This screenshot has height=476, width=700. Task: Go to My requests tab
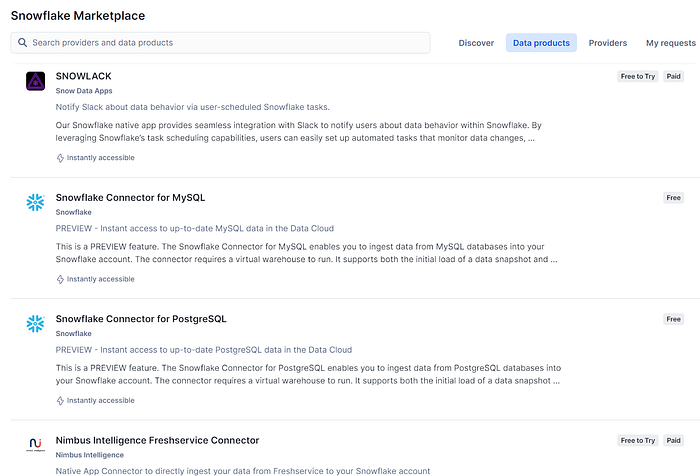click(670, 43)
